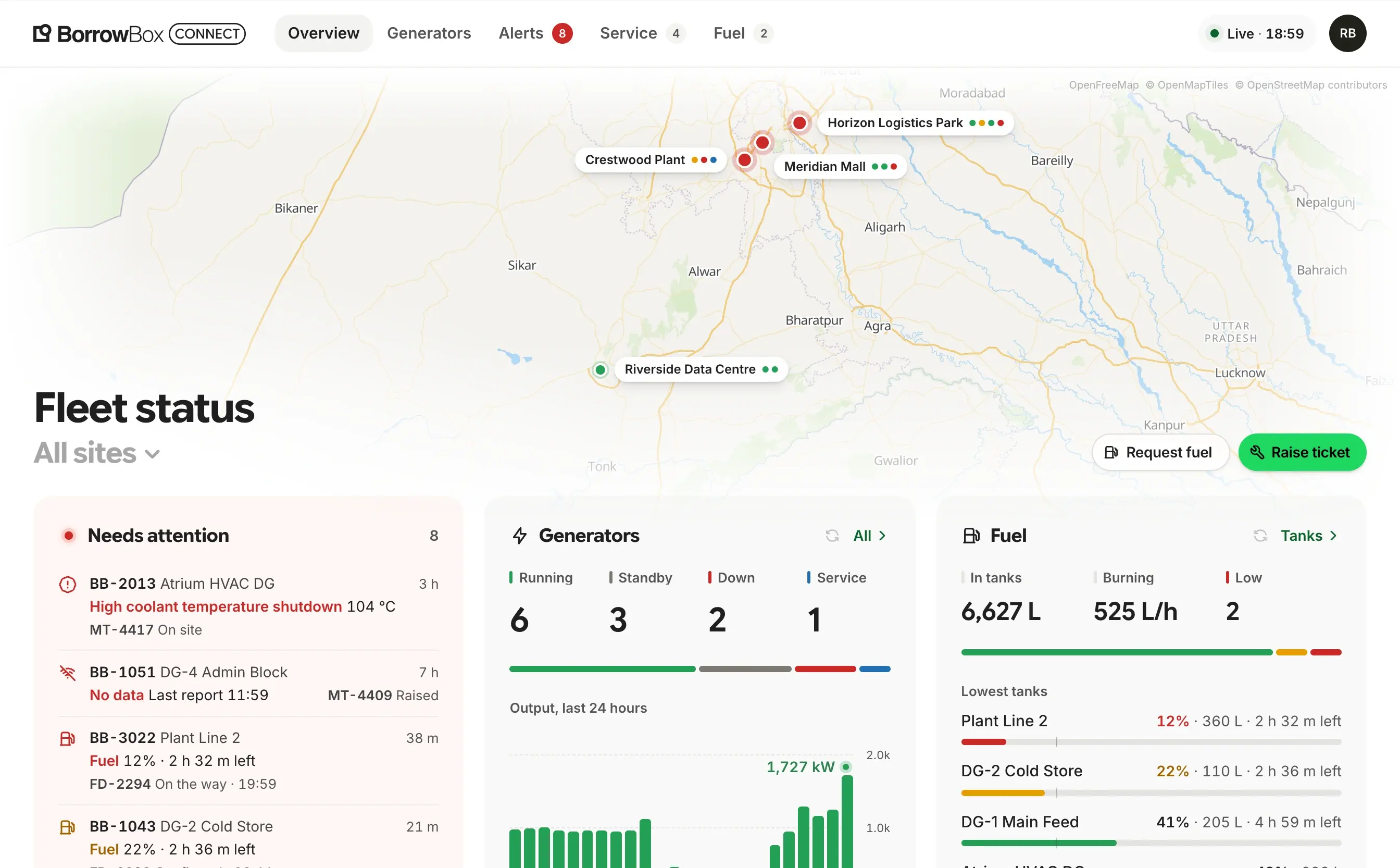
Task: Click the red Horizon Logistics Park map marker
Action: pyautogui.click(x=799, y=123)
